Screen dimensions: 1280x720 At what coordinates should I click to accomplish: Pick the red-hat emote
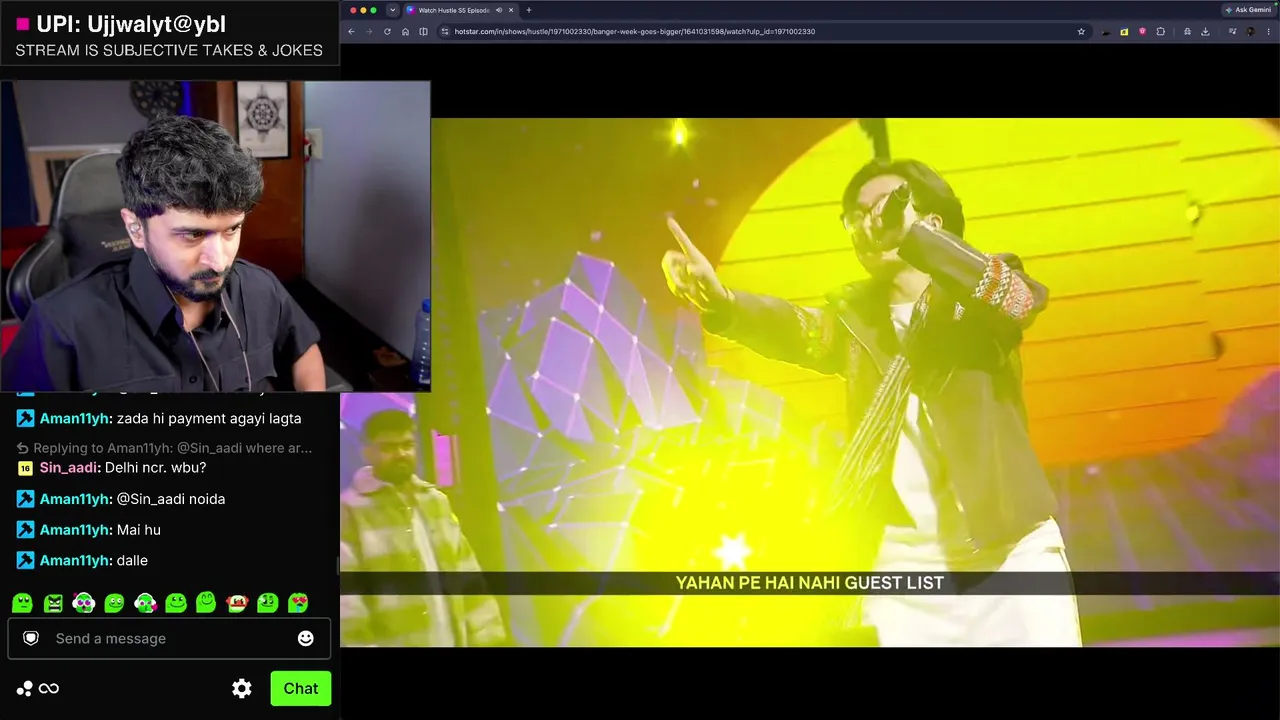point(237,603)
